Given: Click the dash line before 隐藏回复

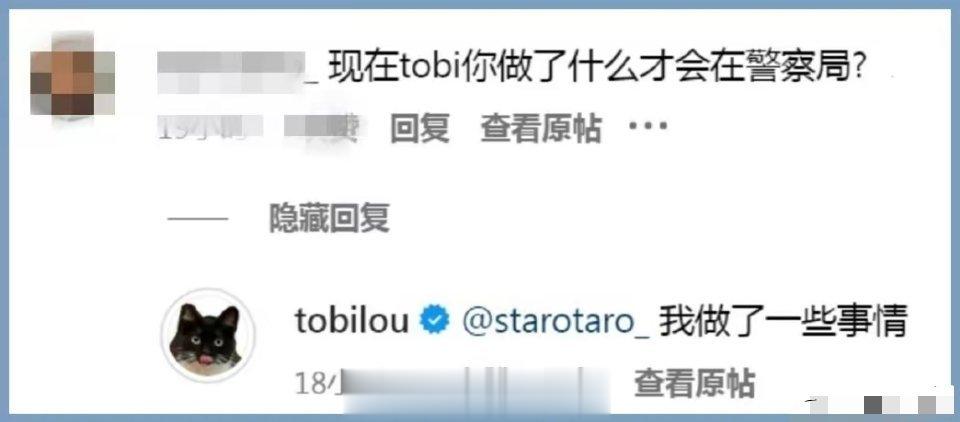Looking at the screenshot, I should (198, 219).
